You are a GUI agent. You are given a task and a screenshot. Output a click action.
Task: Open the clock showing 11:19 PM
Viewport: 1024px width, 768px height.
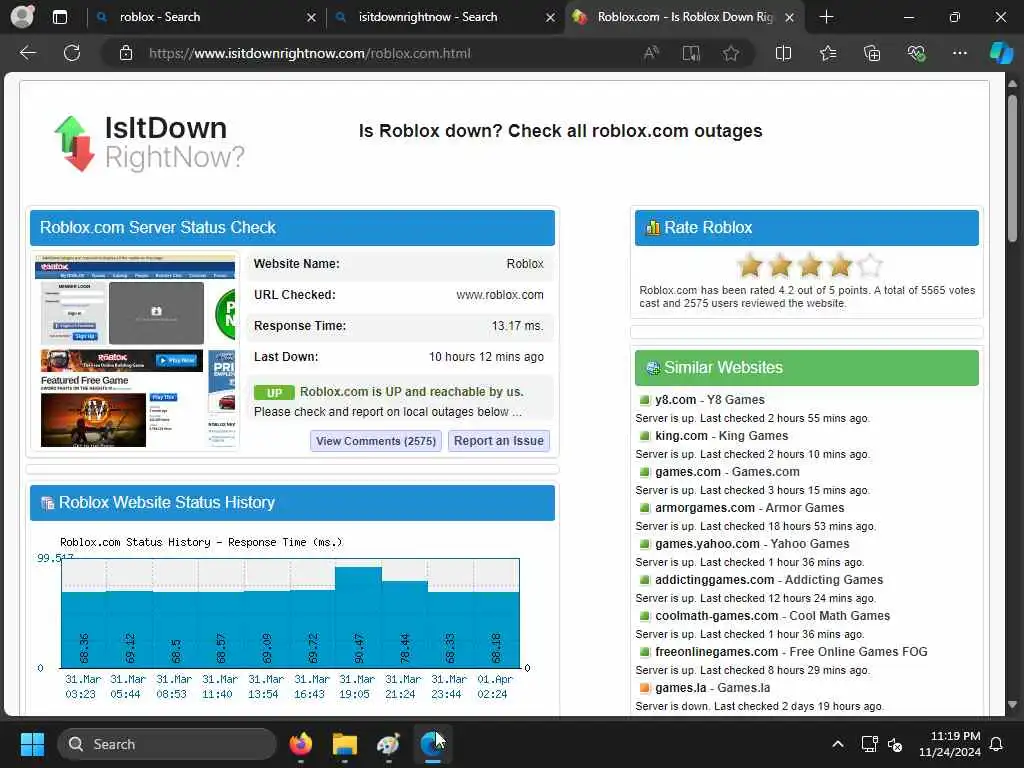pyautogui.click(x=950, y=744)
